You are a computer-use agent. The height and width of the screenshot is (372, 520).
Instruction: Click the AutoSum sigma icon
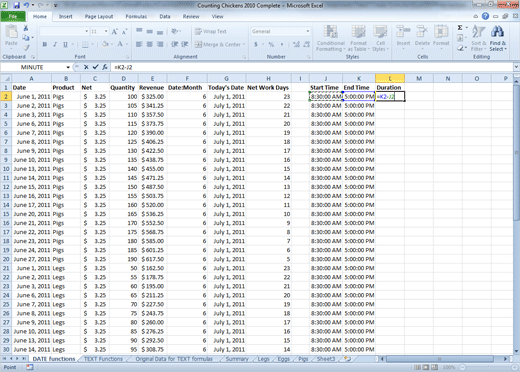[x=460, y=28]
